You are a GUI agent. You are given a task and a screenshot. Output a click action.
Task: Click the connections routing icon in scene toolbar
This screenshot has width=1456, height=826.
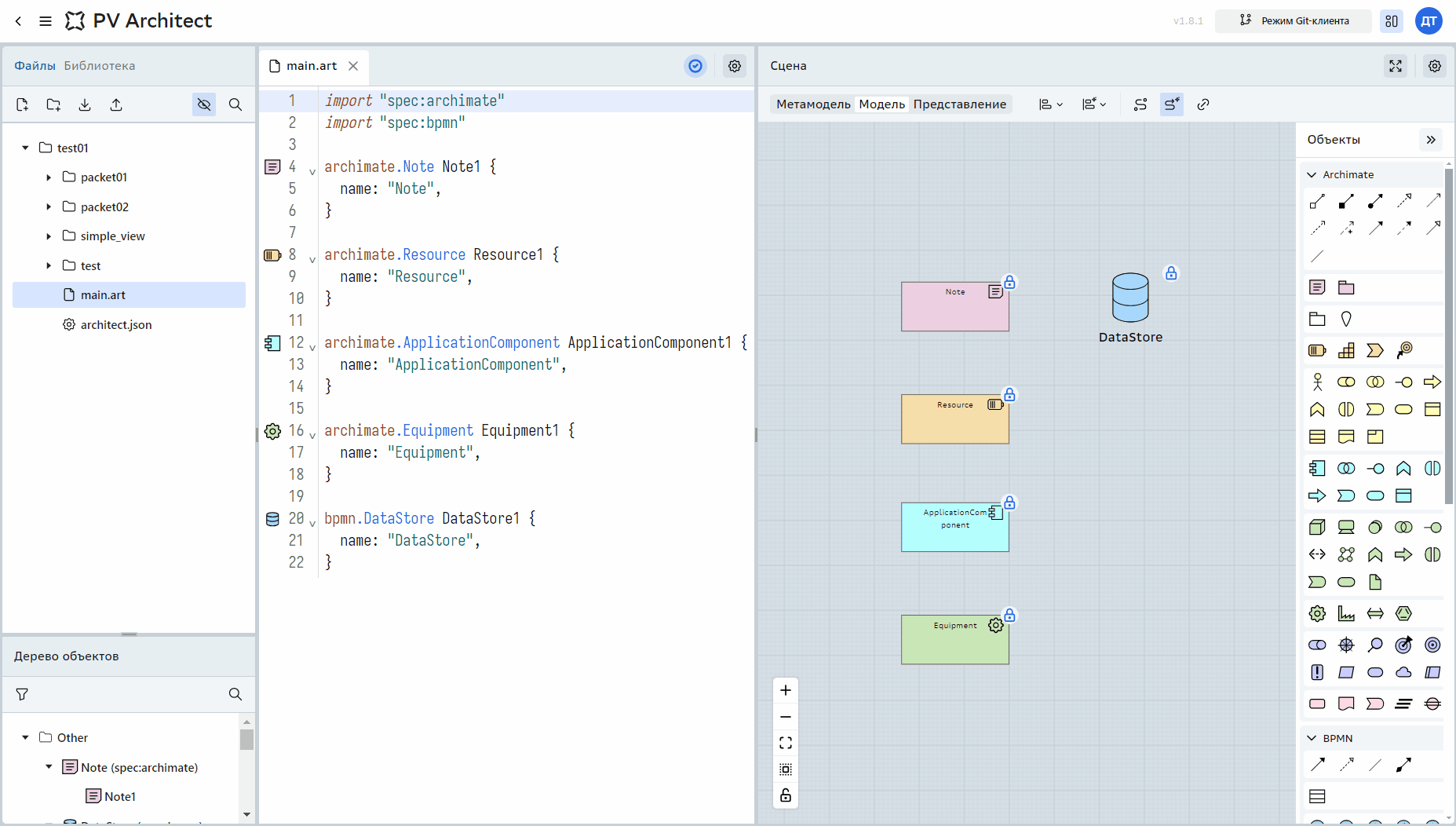[x=1140, y=104]
